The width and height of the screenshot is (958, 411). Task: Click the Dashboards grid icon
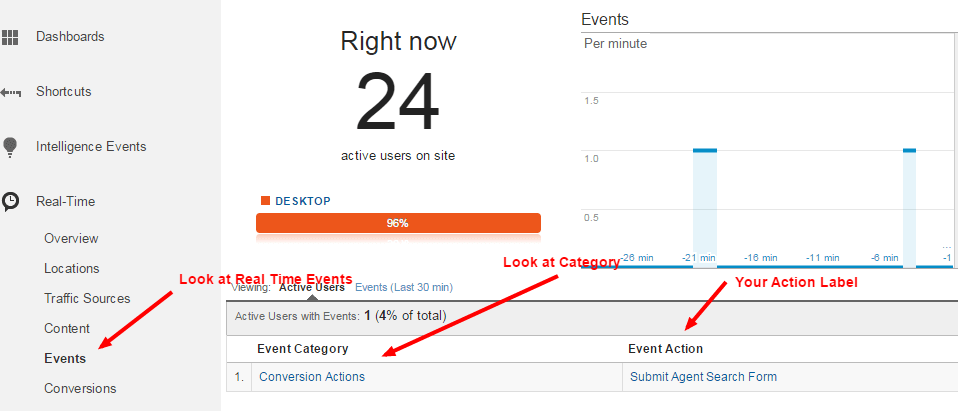coord(10,37)
